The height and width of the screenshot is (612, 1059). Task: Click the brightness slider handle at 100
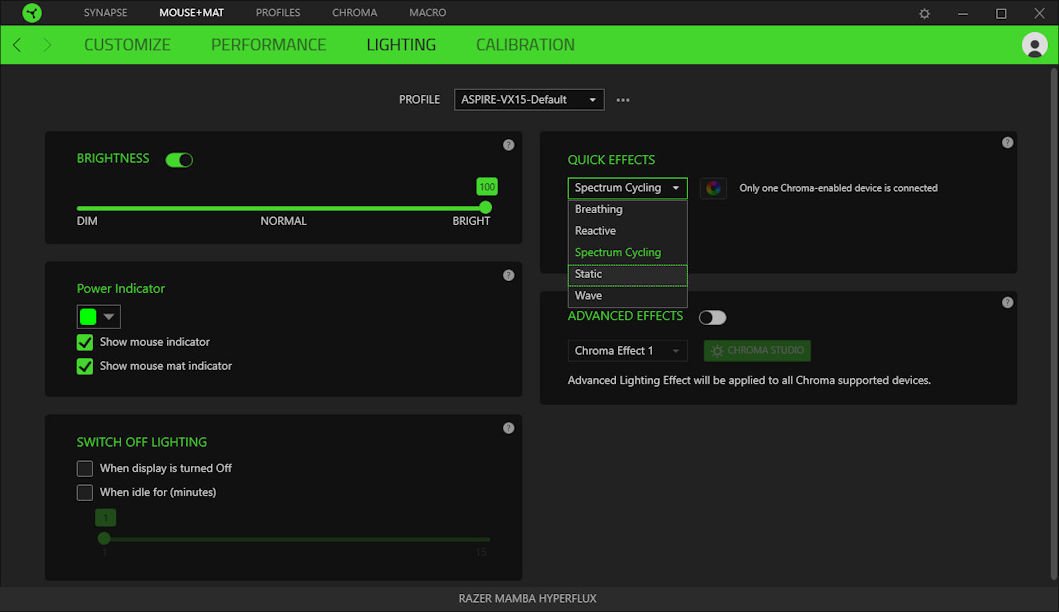[x=485, y=208]
